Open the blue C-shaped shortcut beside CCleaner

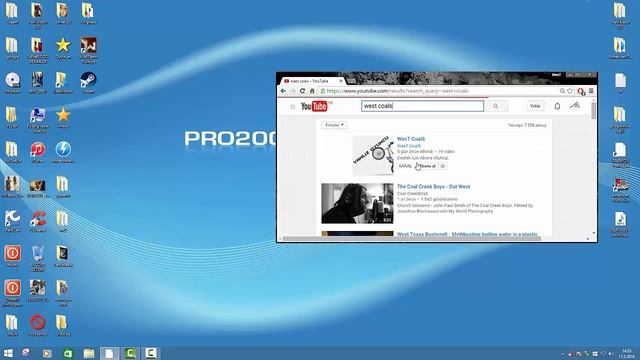12,222
